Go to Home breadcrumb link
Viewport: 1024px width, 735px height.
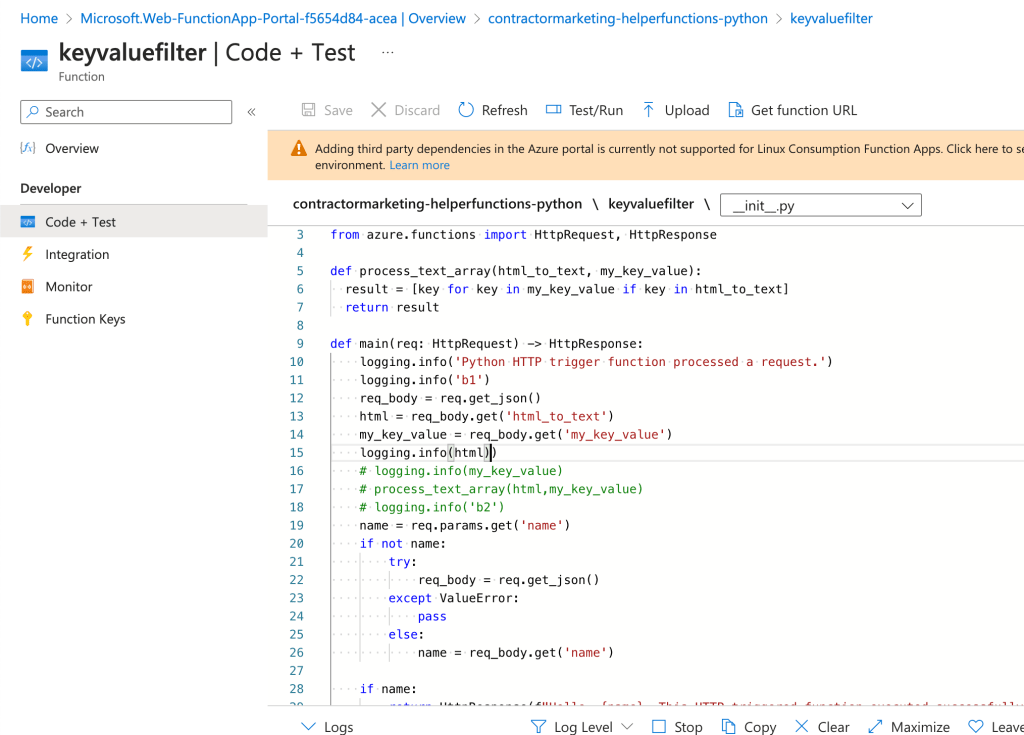click(39, 18)
